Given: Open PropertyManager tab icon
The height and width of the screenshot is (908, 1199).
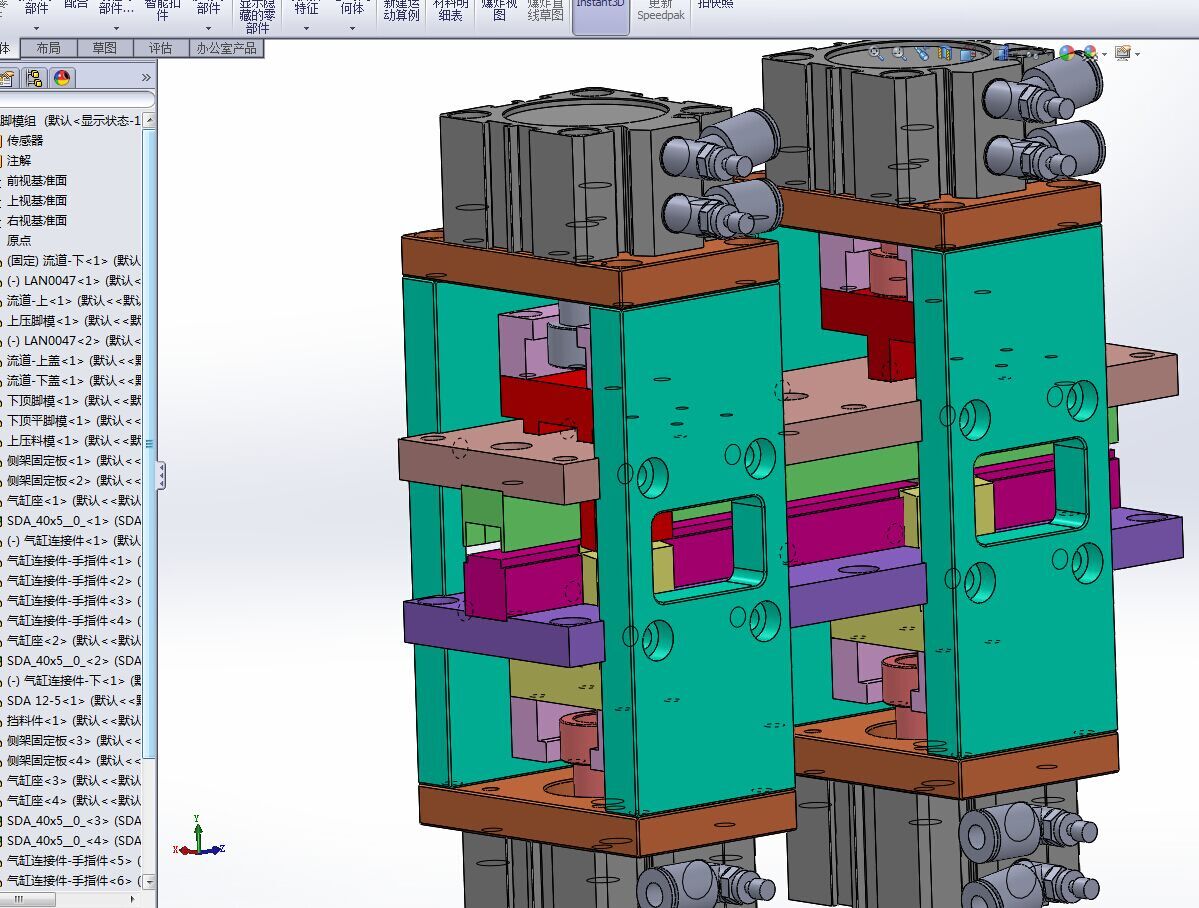Looking at the screenshot, I should 8,77.
